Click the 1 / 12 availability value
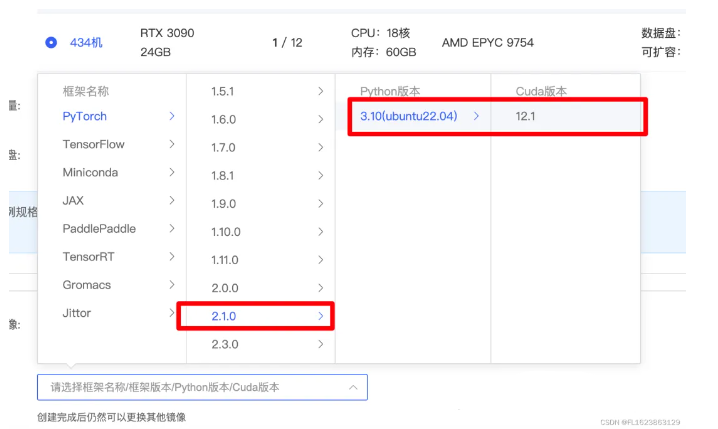 287,43
